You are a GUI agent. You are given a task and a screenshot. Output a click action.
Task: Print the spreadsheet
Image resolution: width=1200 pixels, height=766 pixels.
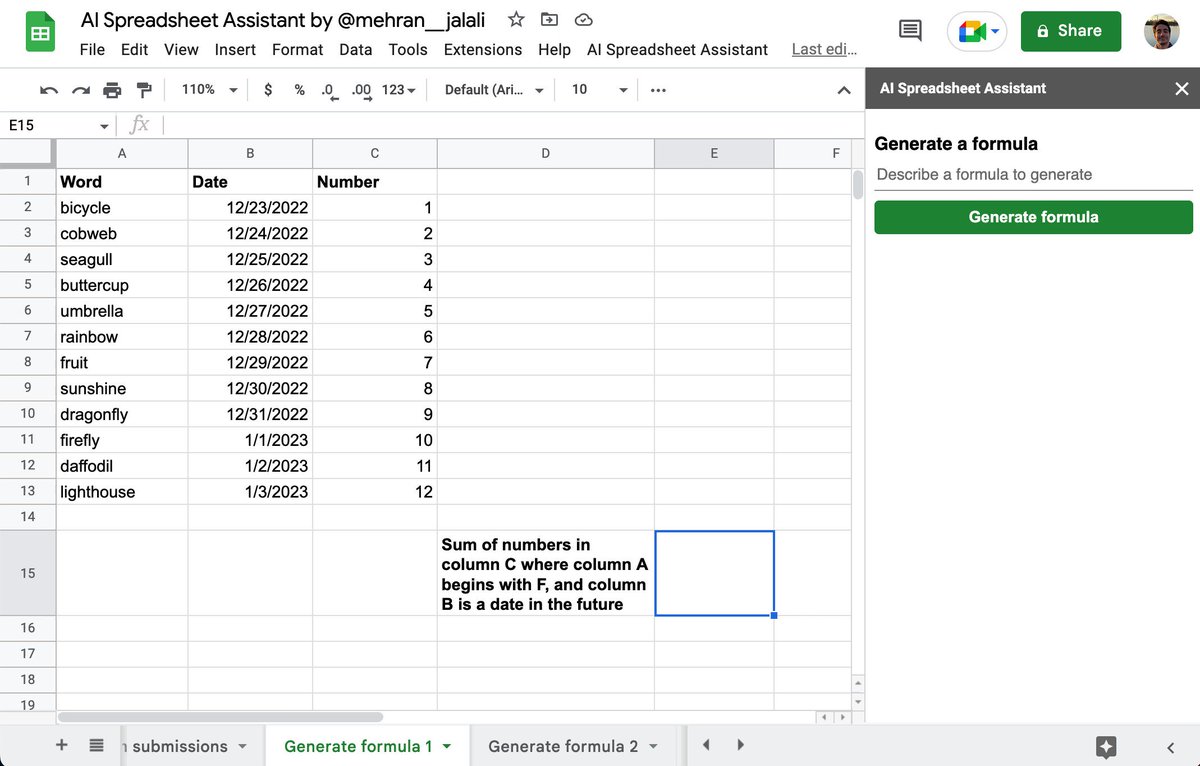pyautogui.click(x=112, y=90)
